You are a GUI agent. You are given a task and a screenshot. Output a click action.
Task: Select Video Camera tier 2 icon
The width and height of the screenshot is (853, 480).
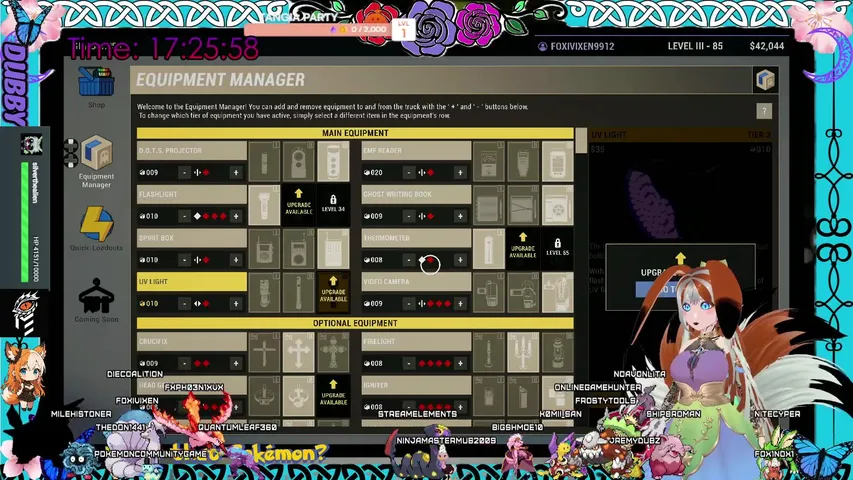coord(523,293)
